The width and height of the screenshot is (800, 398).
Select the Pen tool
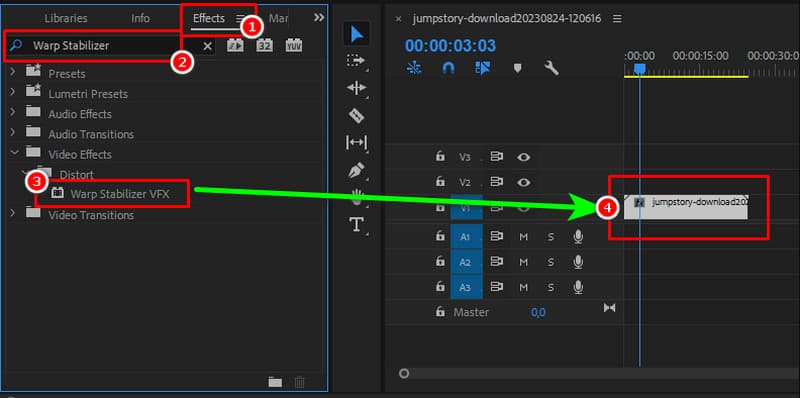click(356, 170)
